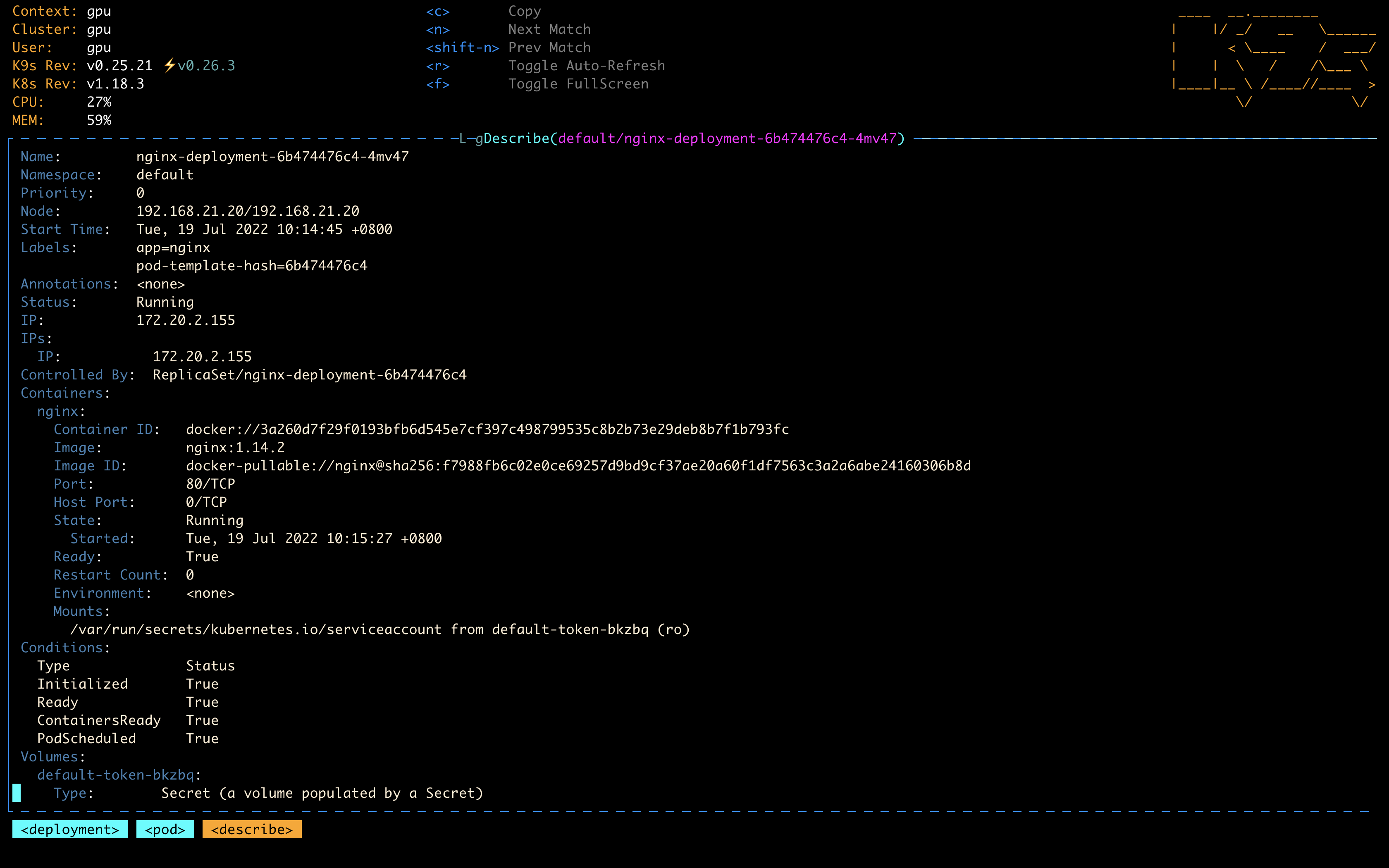This screenshot has width=1389, height=868.
Task: Click the <shift-n> Prev Match shortcut
Action: [463, 48]
